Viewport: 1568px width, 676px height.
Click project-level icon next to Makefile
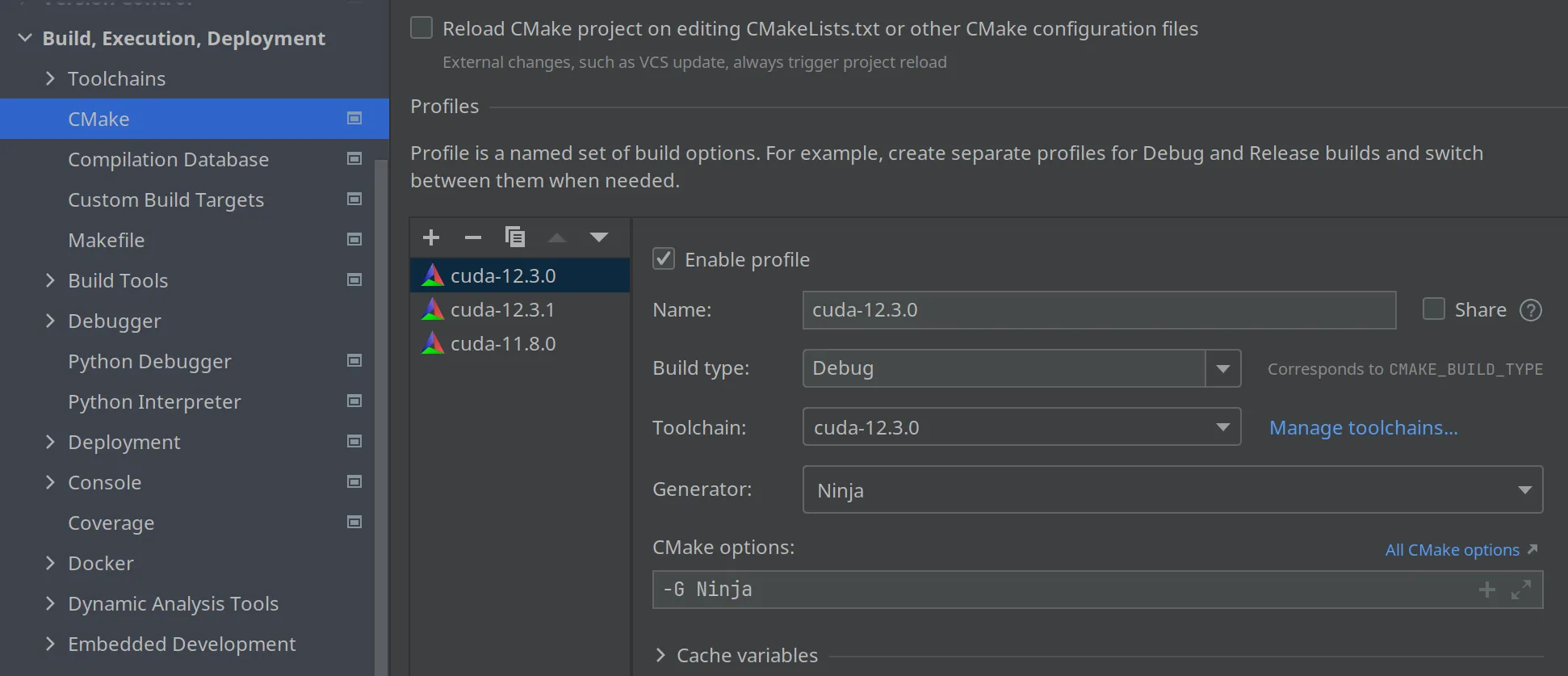pyautogui.click(x=354, y=240)
